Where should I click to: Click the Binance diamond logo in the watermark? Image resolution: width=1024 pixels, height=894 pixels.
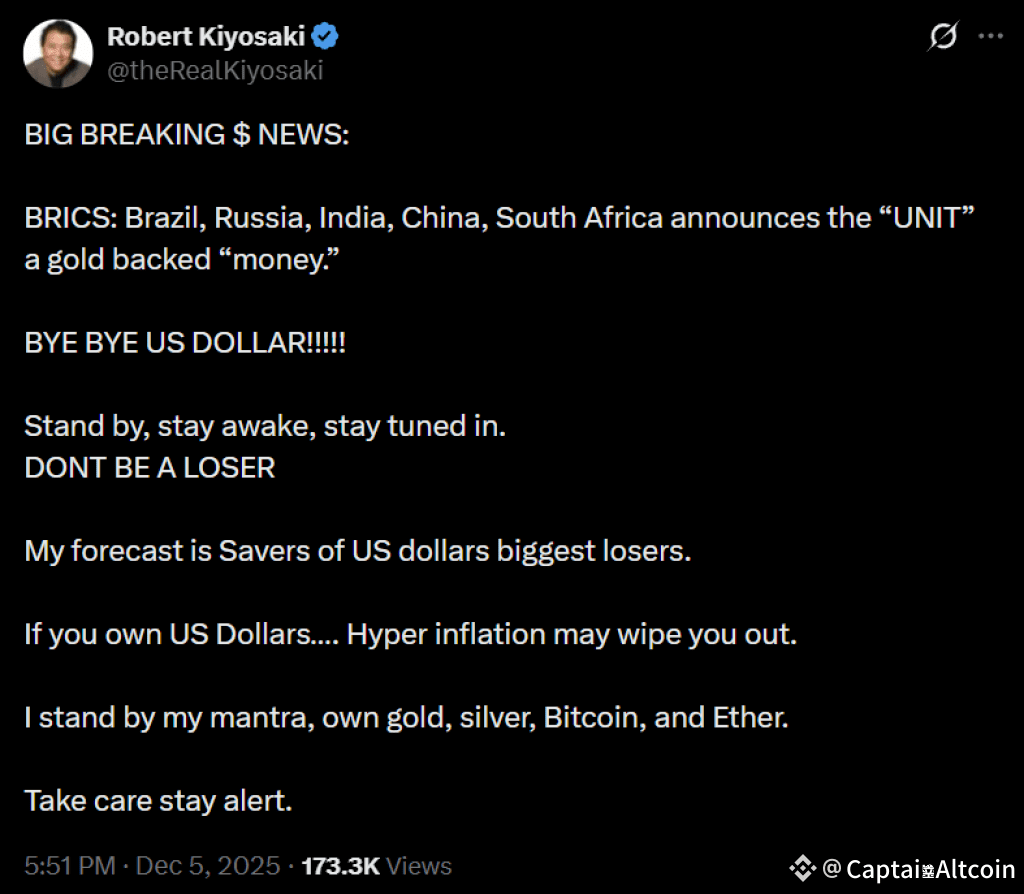coord(802,867)
